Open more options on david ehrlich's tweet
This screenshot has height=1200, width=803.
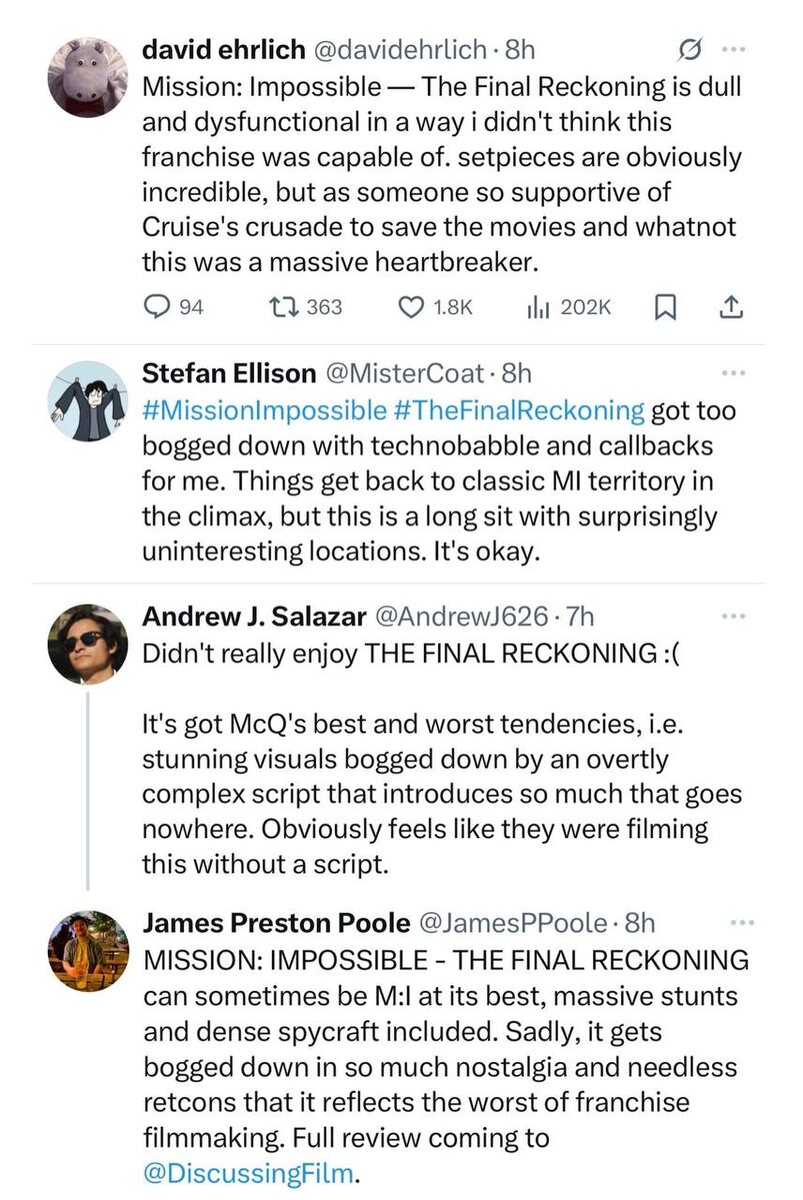[733, 47]
